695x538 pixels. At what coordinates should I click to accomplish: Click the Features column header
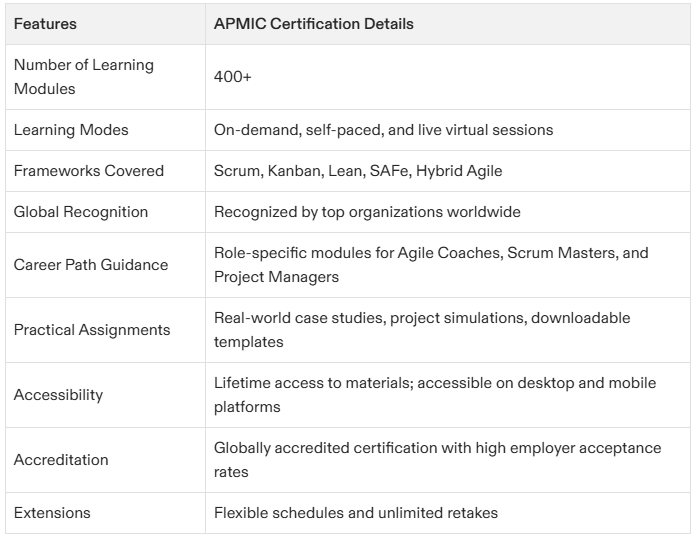45,24
